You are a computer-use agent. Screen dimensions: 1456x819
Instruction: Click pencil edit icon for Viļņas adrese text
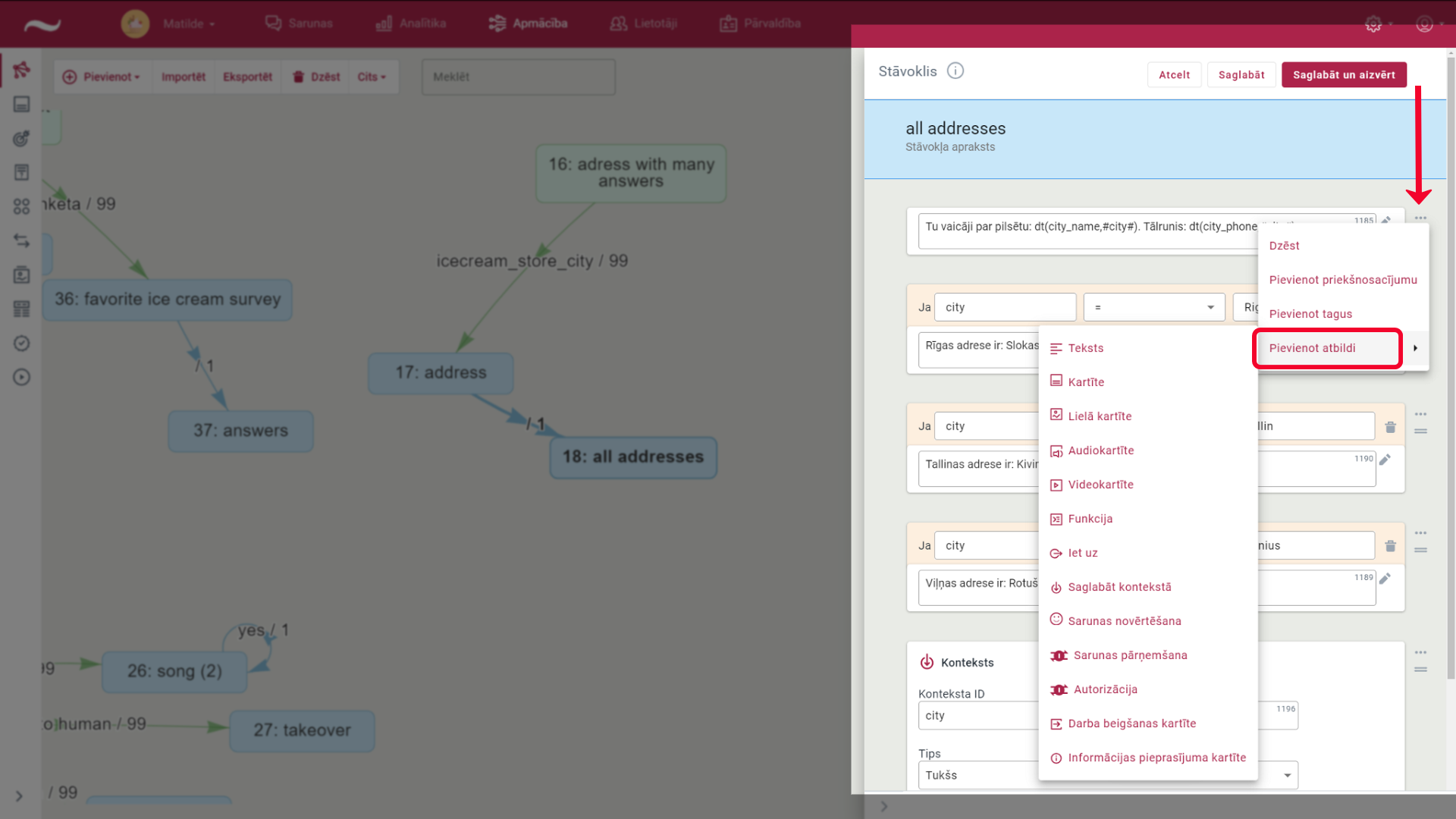(1385, 579)
